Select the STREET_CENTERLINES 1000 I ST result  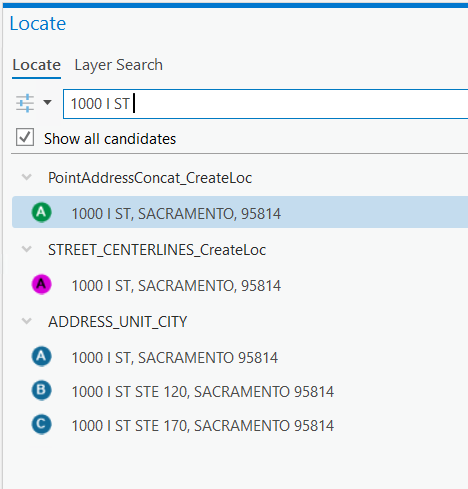(240, 285)
